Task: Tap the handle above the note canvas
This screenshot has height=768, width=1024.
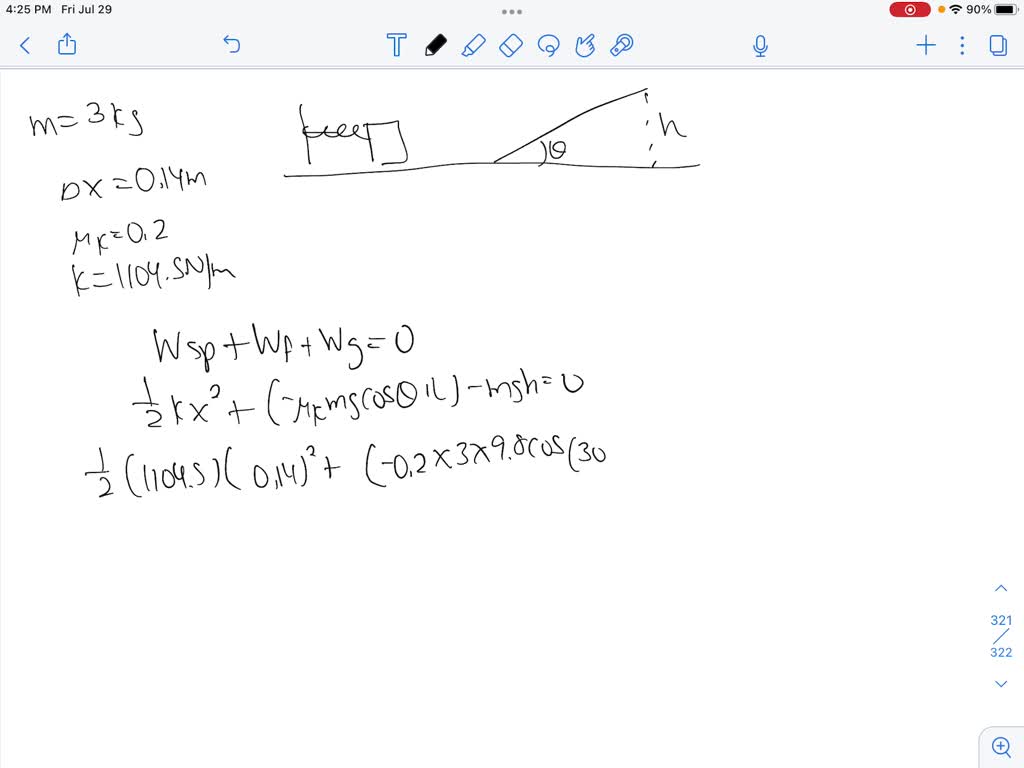Action: click(512, 11)
